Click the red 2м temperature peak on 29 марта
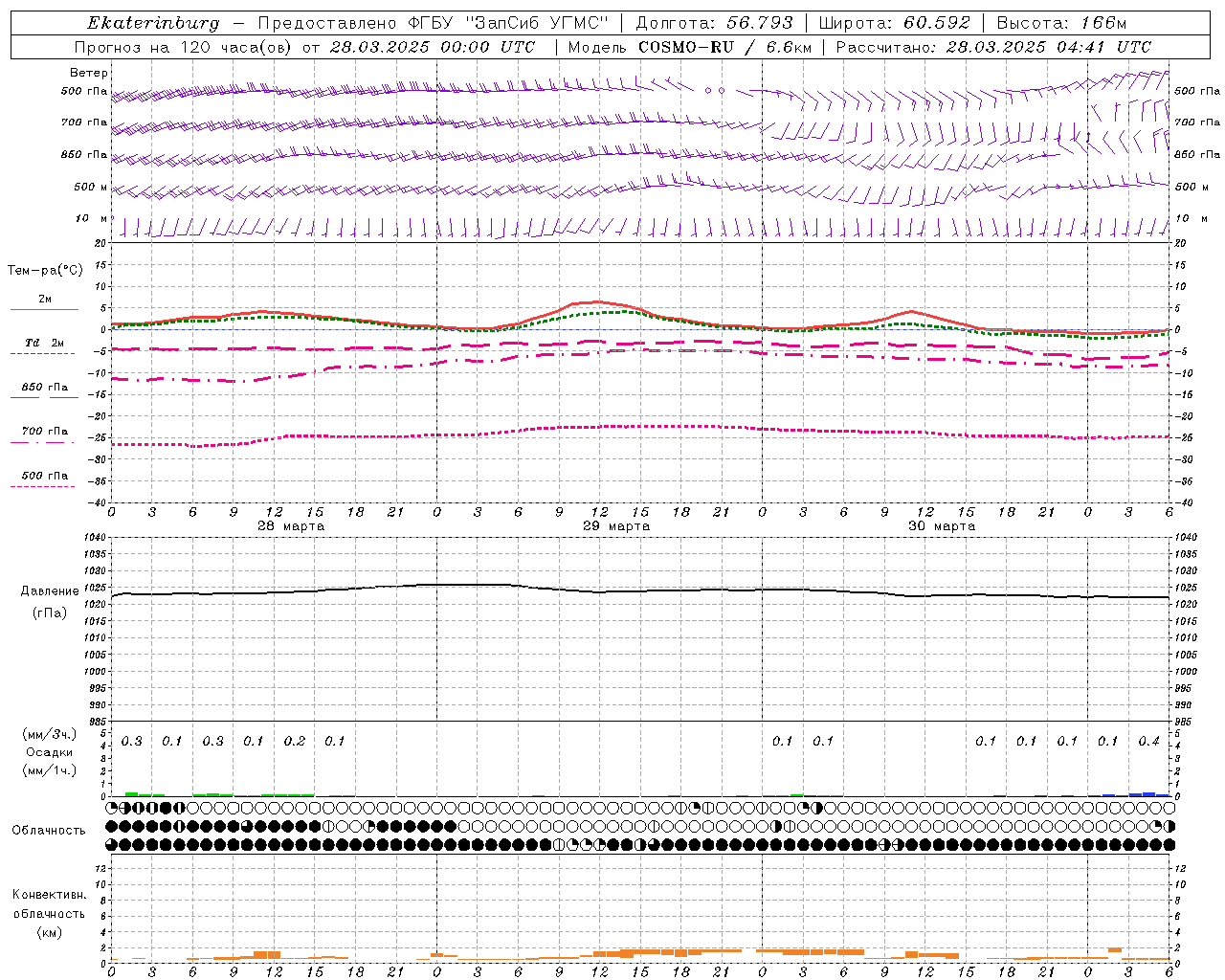Image resolution: width=1225 pixels, height=980 pixels. coord(597,302)
